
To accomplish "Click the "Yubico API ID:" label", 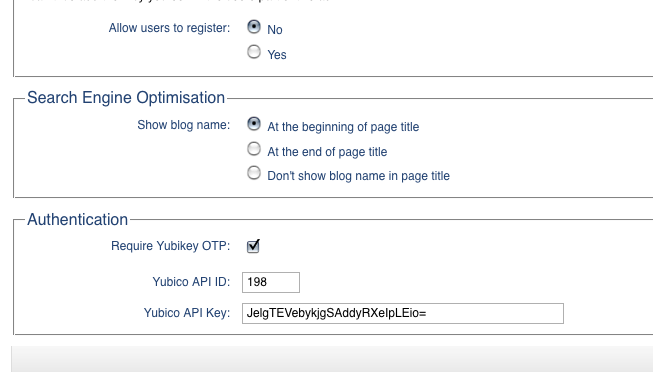I will click(x=191, y=282).
